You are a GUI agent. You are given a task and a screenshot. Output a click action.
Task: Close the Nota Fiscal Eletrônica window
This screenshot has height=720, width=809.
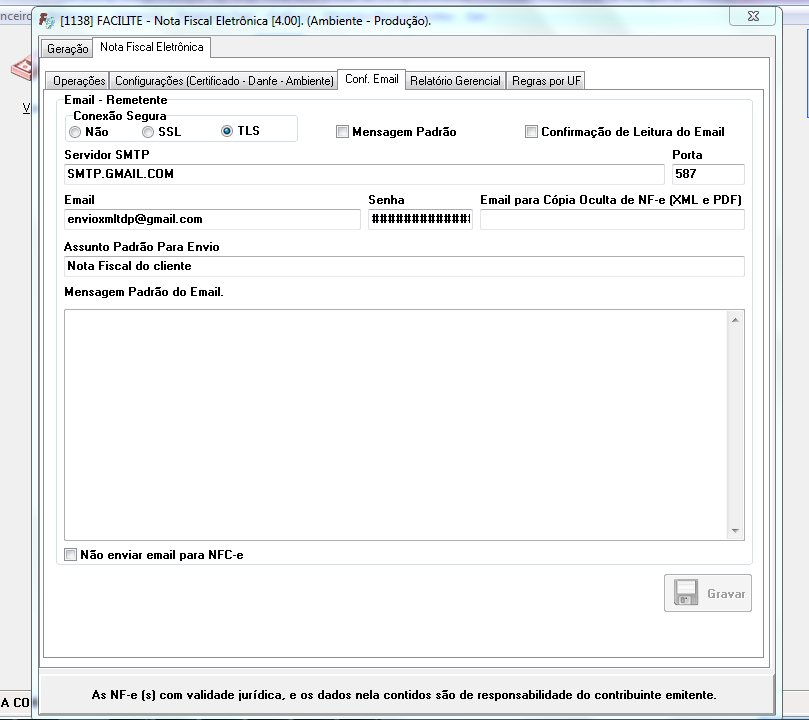(752, 15)
